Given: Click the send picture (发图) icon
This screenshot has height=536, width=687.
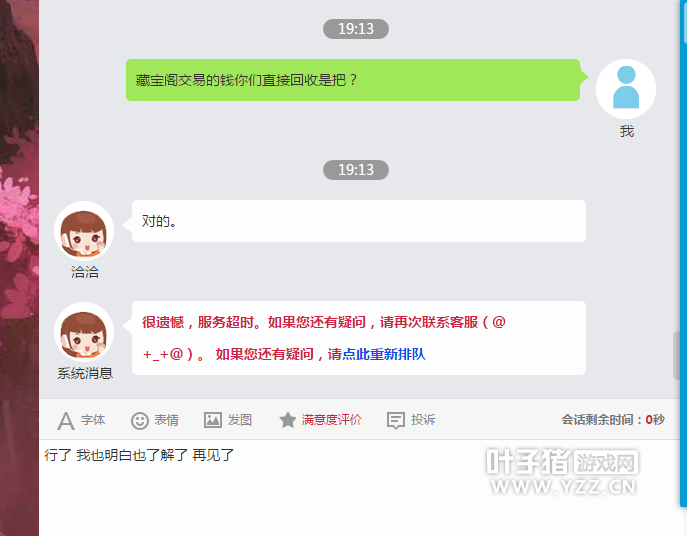Looking at the screenshot, I should pos(213,420).
